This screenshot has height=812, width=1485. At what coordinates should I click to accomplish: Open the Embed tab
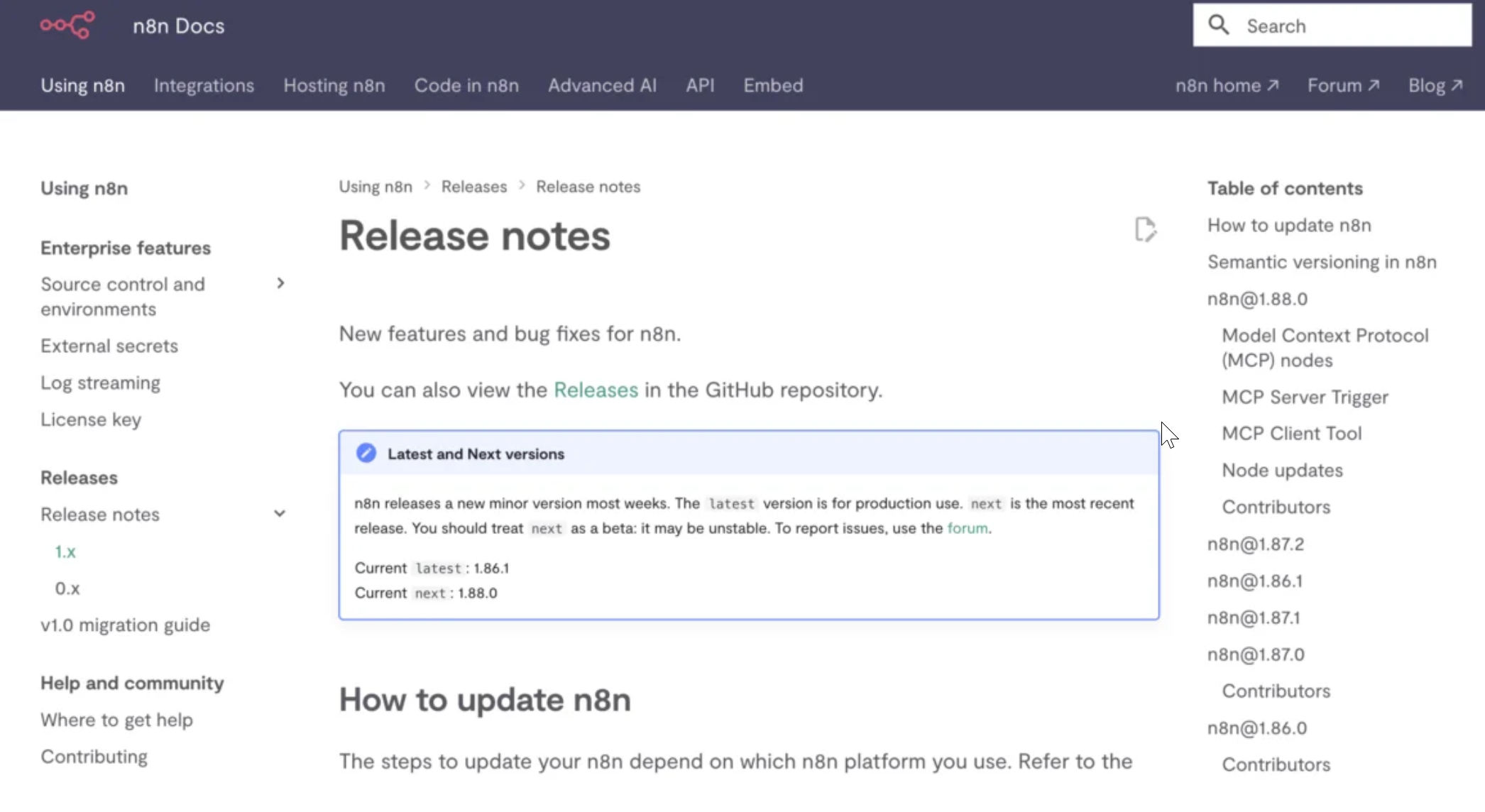point(773,85)
